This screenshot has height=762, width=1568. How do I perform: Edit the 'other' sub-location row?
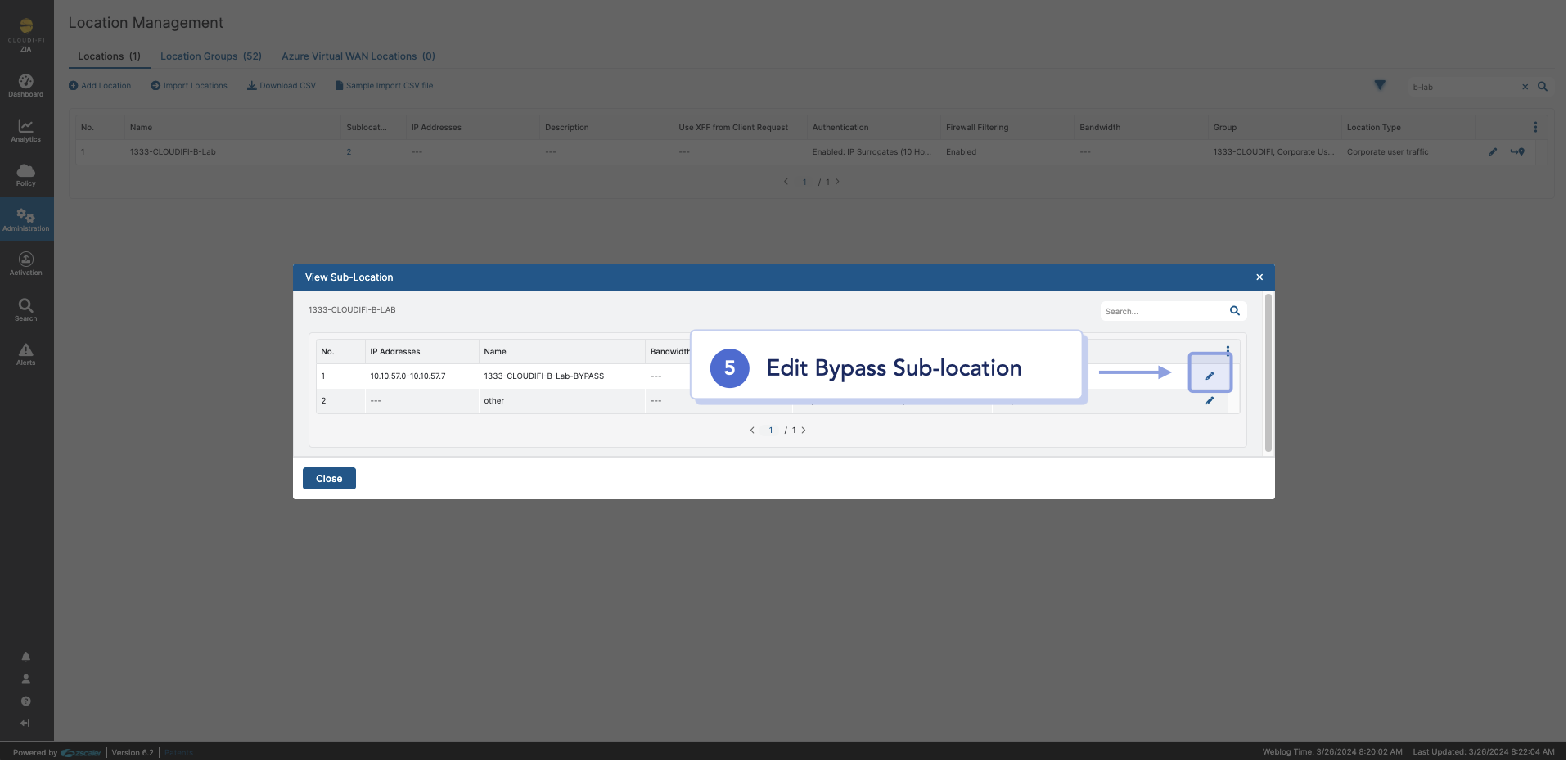point(1210,401)
